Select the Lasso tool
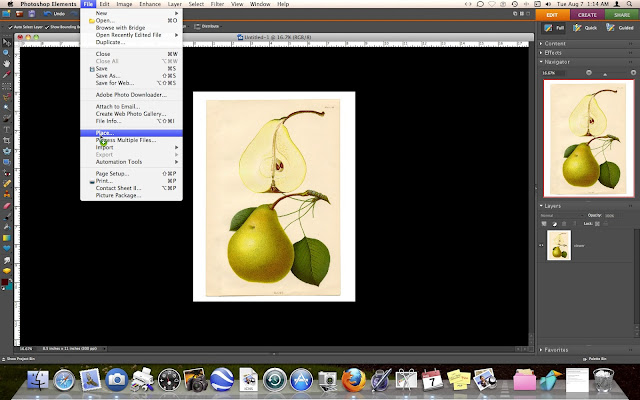The height and width of the screenshot is (400, 640). click(7, 97)
